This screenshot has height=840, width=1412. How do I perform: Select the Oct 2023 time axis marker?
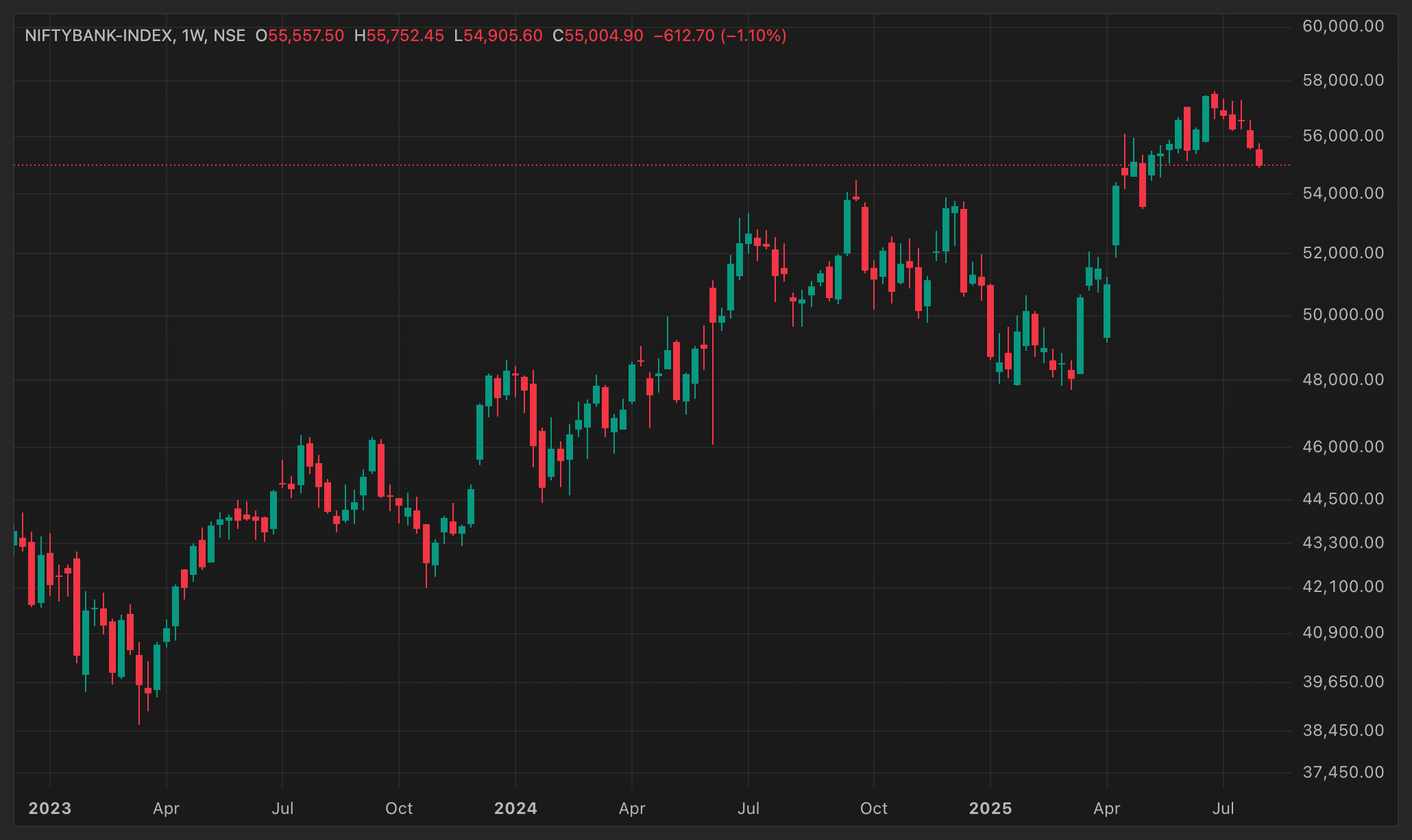399,808
